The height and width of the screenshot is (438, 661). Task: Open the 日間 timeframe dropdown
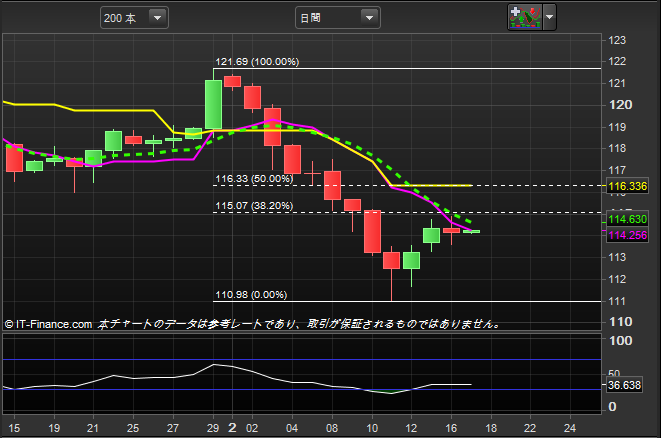[x=338, y=18]
